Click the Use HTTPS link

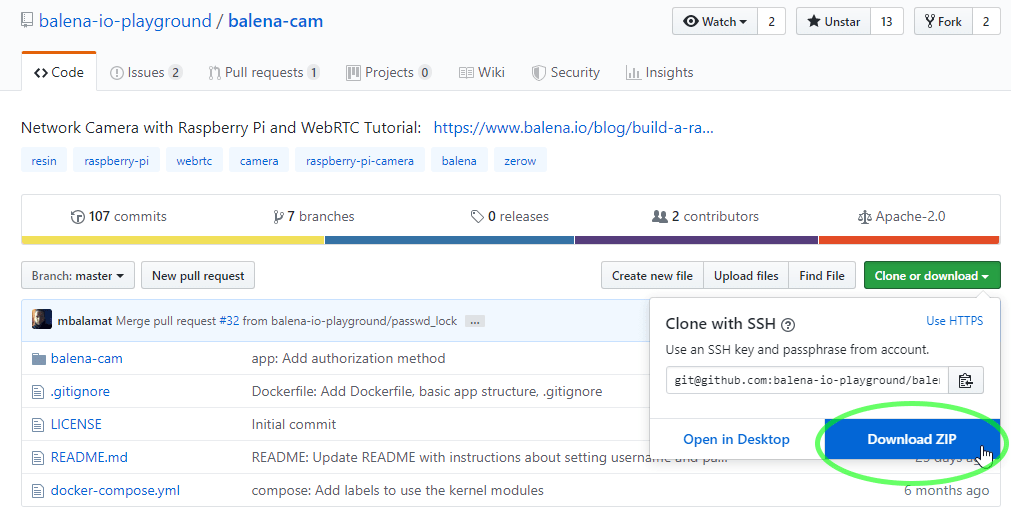tap(954, 321)
